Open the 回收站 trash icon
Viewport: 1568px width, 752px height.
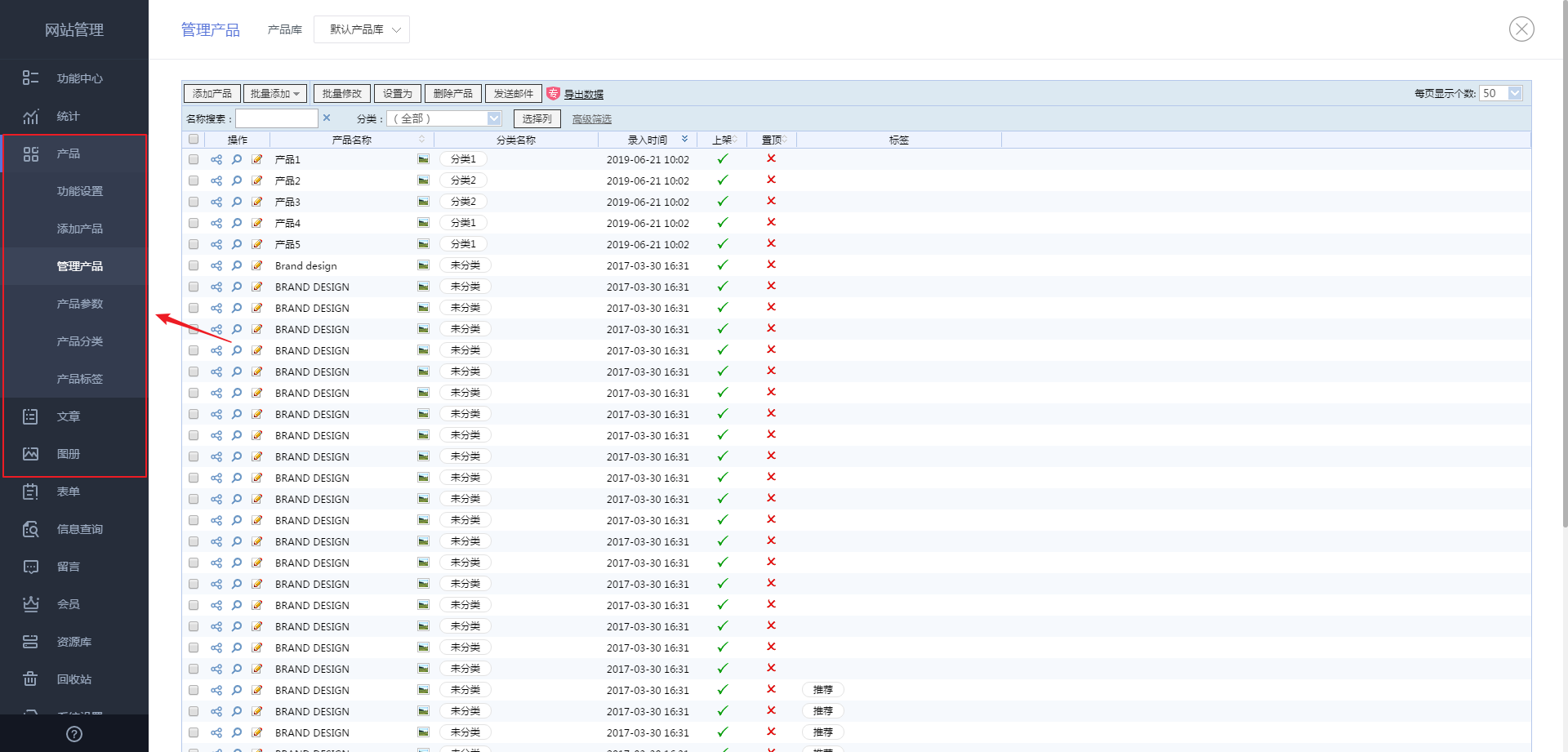click(30, 679)
